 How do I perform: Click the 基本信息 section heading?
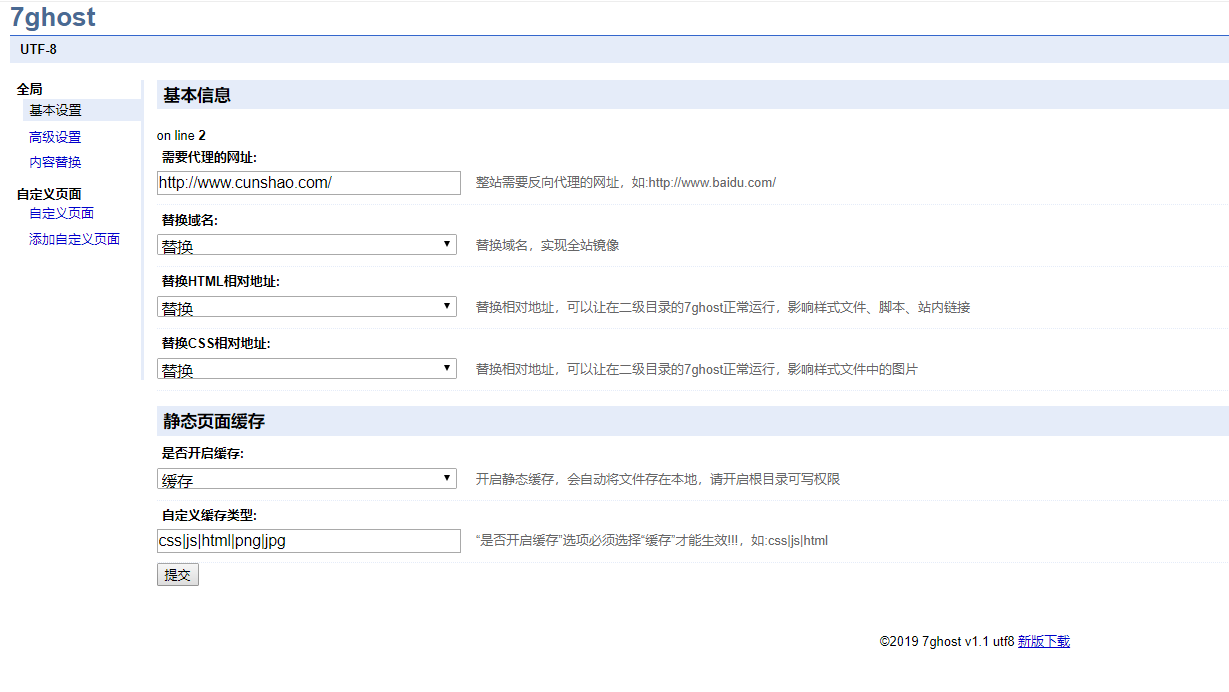[197, 95]
